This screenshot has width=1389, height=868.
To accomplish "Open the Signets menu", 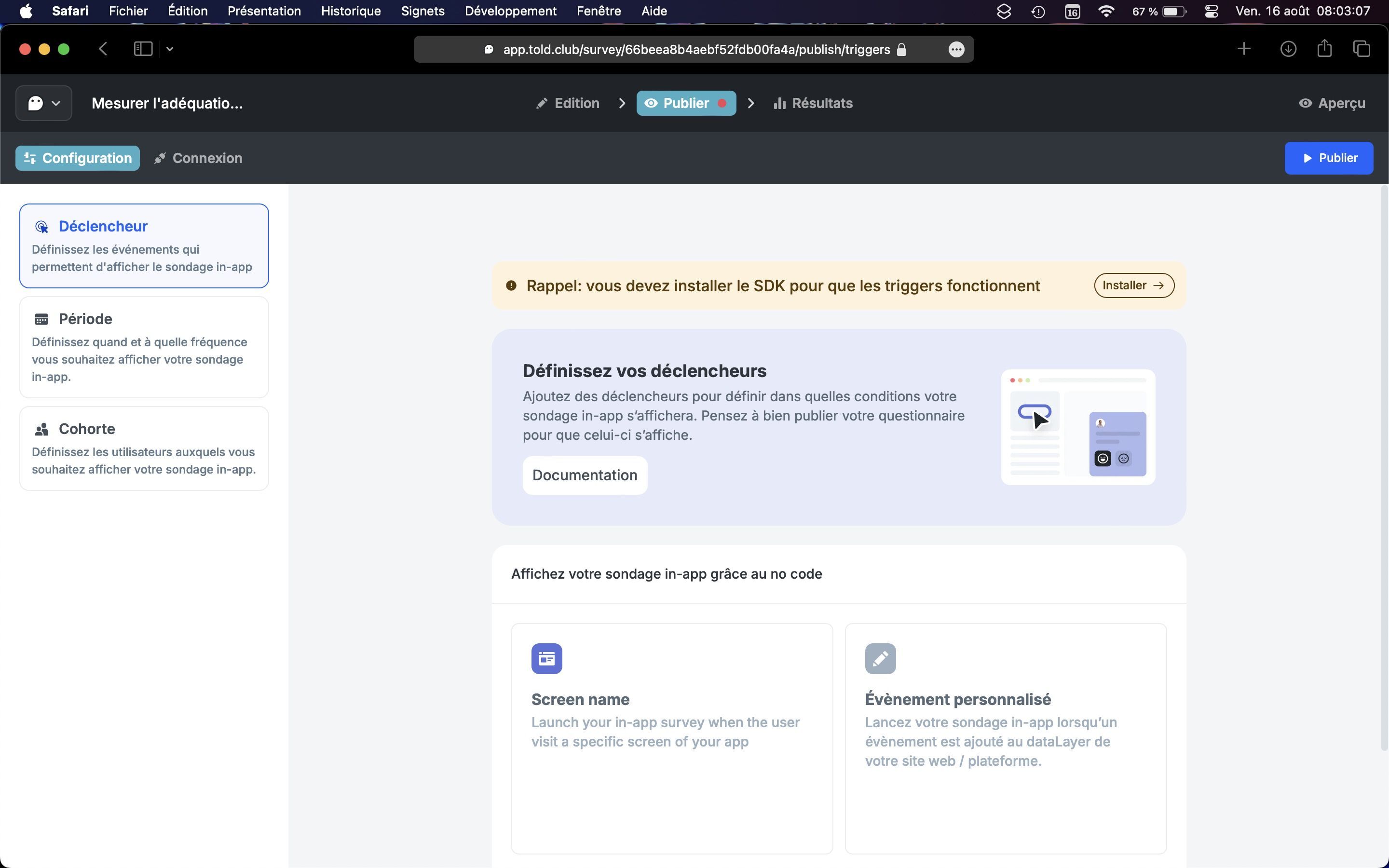I will coord(422,11).
